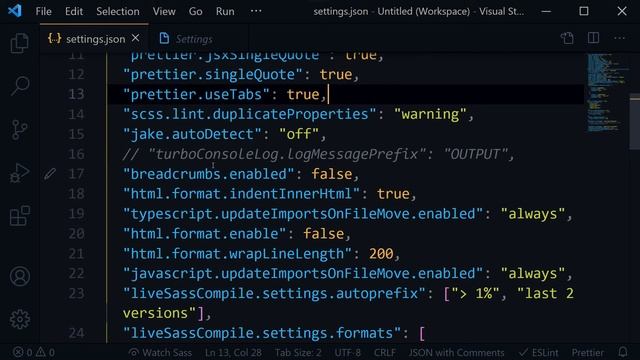Click ESLint status bar item

(x=538, y=352)
